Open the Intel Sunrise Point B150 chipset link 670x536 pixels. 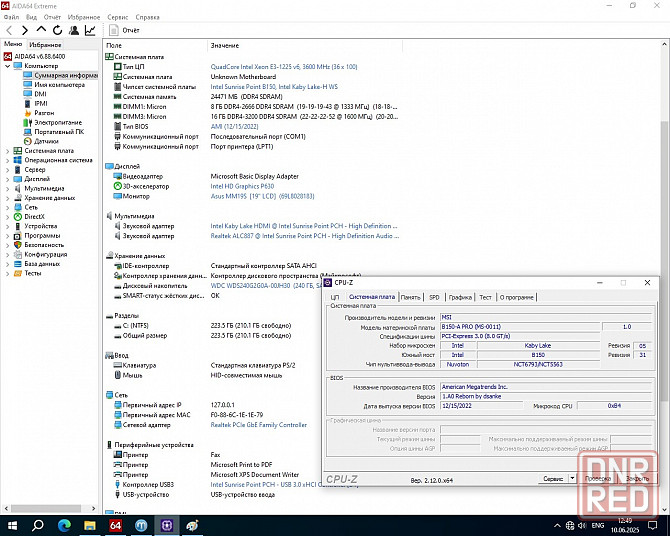(x=274, y=87)
